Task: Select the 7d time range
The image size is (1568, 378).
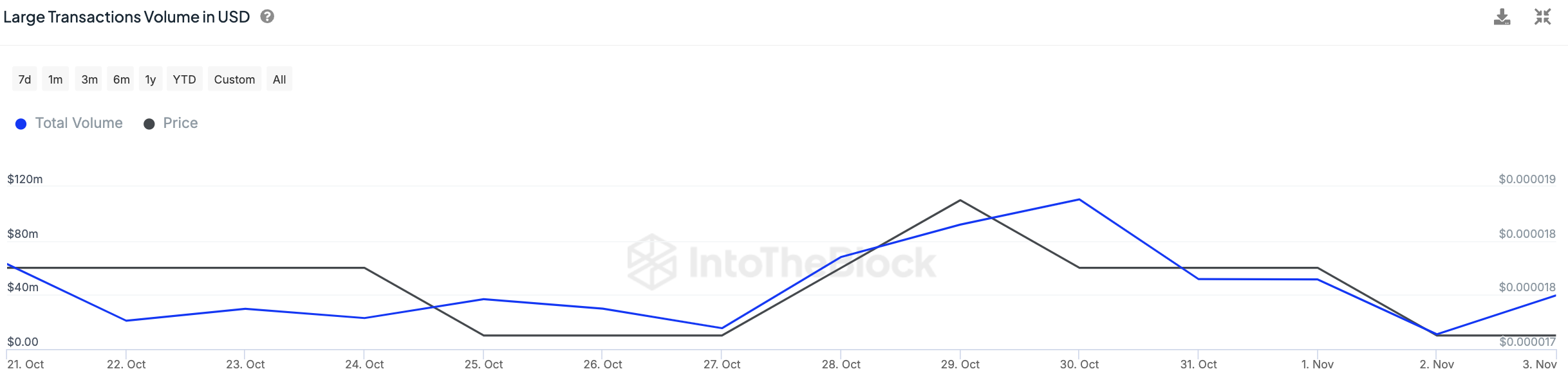Action: [x=24, y=79]
